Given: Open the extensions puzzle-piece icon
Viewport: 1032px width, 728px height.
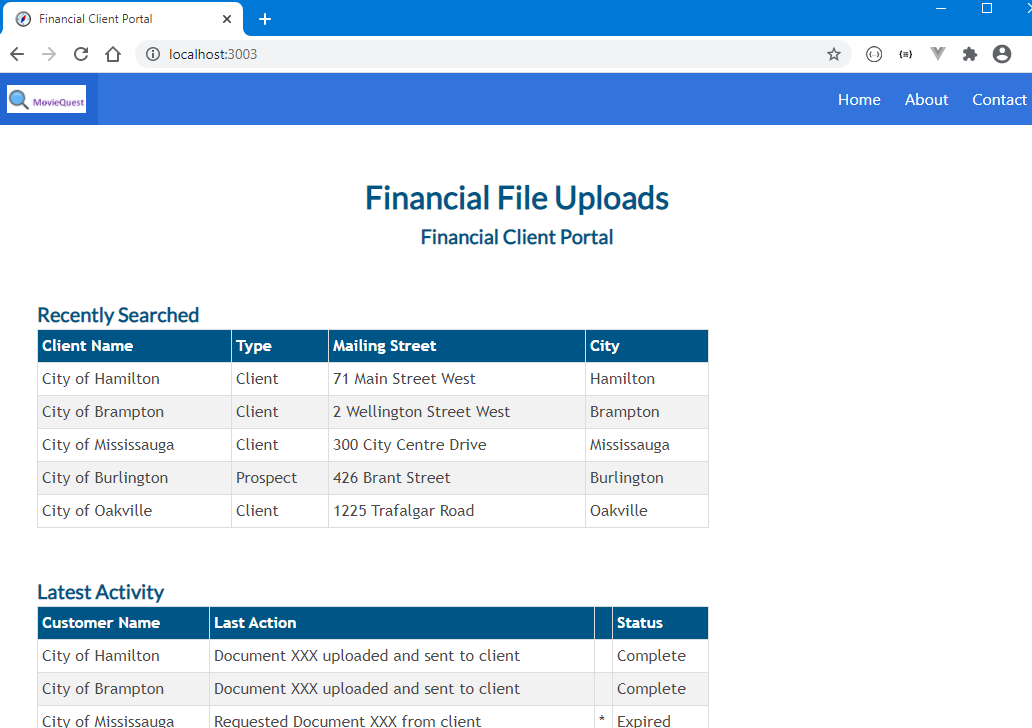Looking at the screenshot, I should pyautogui.click(x=969, y=54).
